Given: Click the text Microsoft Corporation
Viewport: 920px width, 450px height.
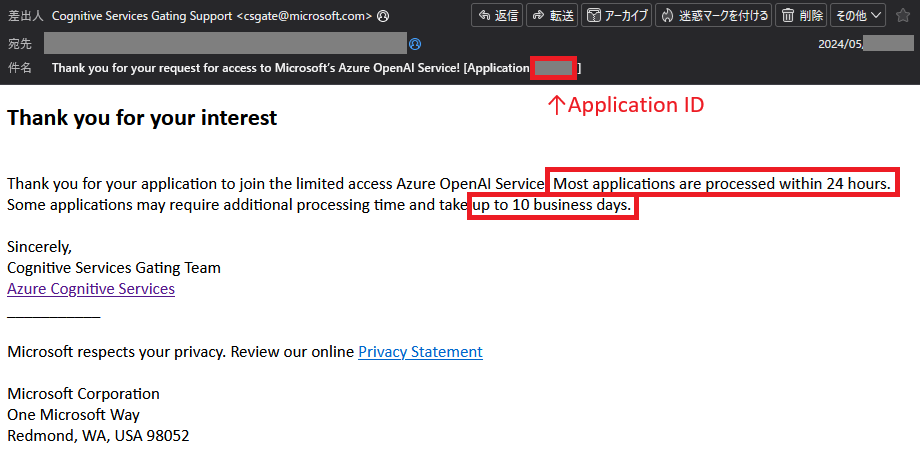Looking at the screenshot, I should 83,393.
